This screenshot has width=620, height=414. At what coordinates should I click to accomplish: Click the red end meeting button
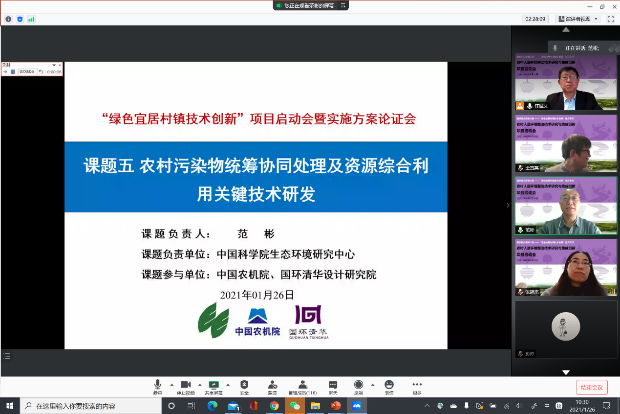(591, 386)
